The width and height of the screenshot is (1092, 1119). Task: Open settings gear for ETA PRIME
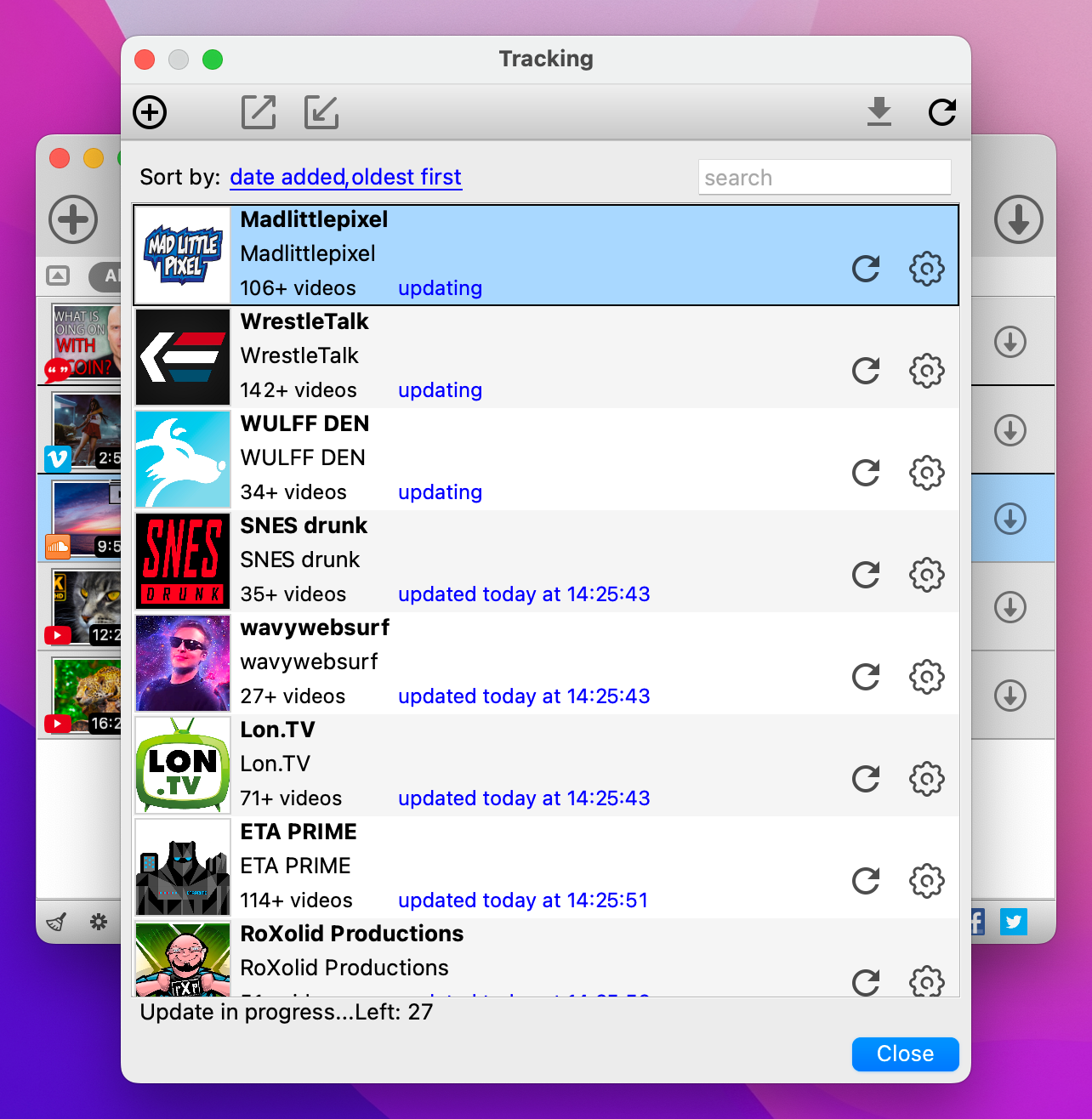coord(927,881)
